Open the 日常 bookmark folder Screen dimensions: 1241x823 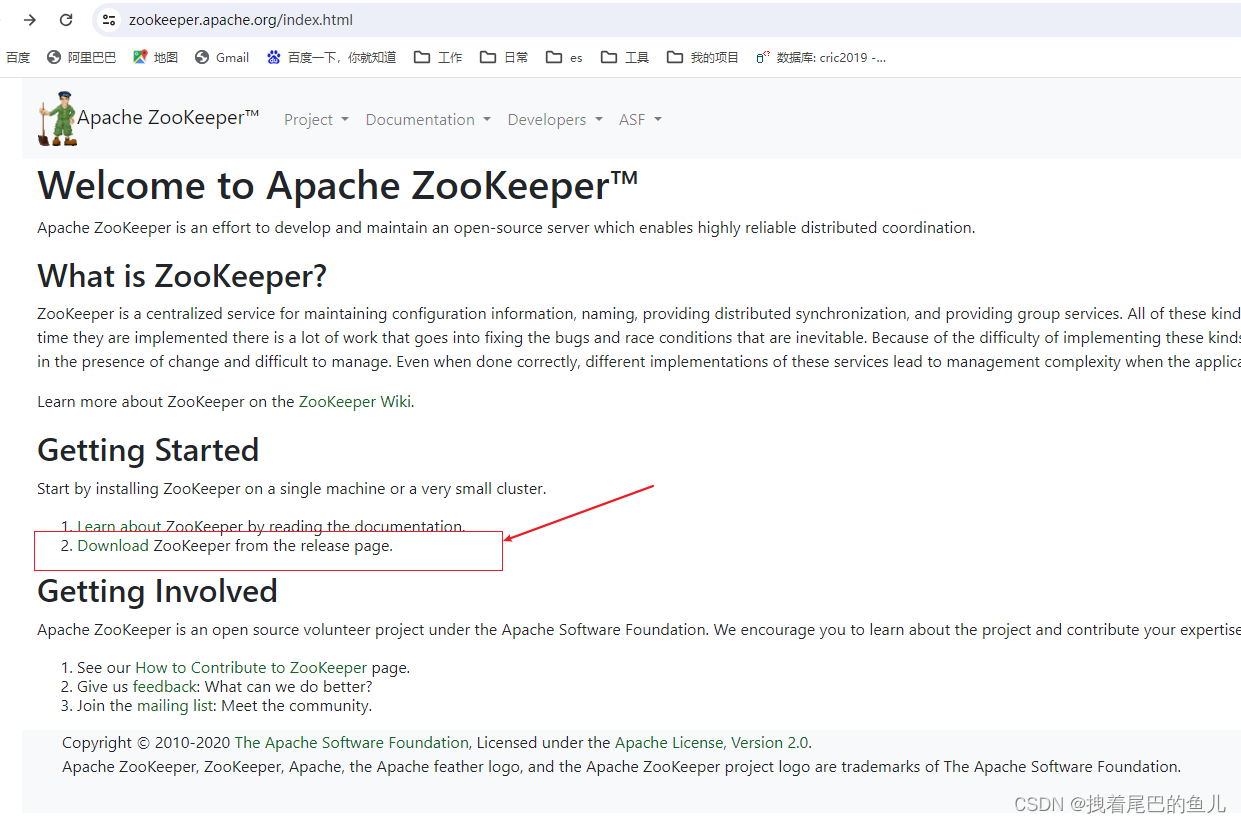pyautogui.click(x=504, y=58)
